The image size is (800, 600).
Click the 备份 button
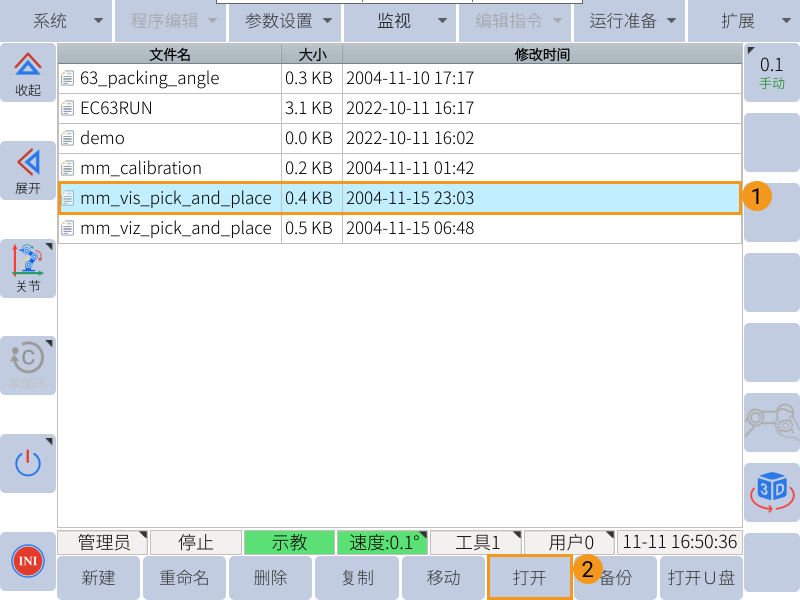[x=616, y=578]
